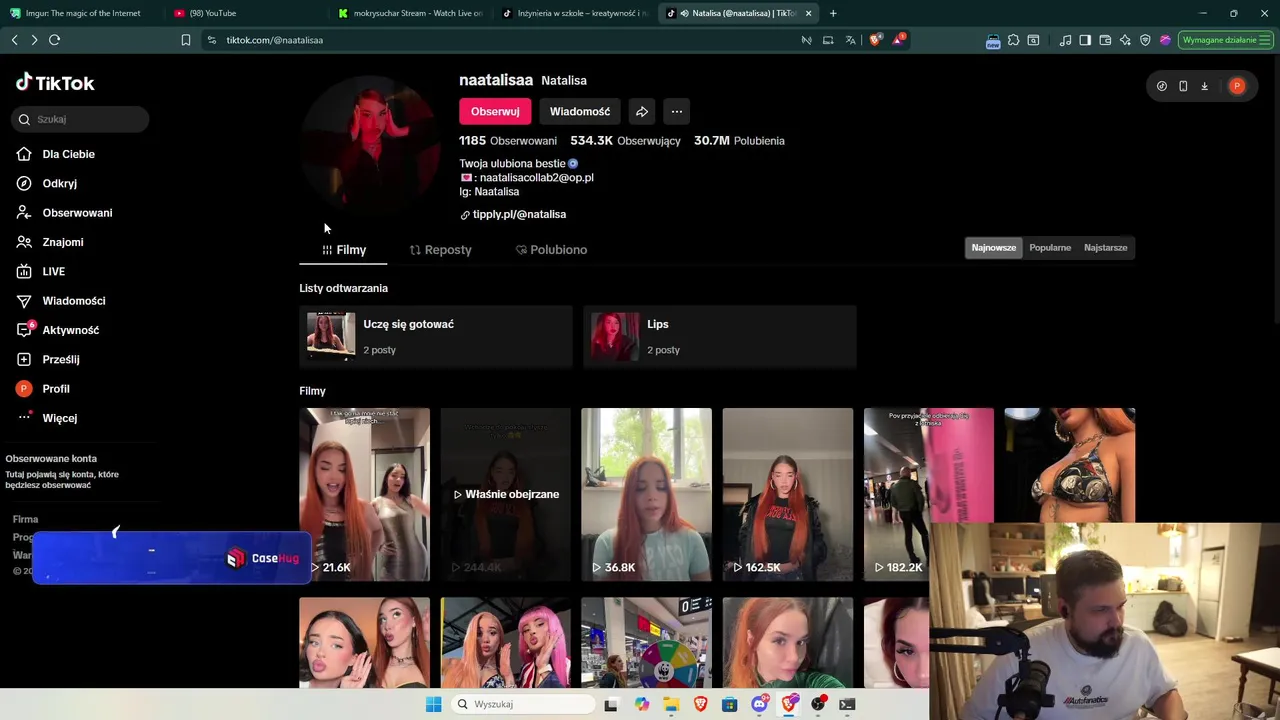Open the Brave Rewards triangle icon
This screenshot has width=1280, height=720.
coord(899,40)
